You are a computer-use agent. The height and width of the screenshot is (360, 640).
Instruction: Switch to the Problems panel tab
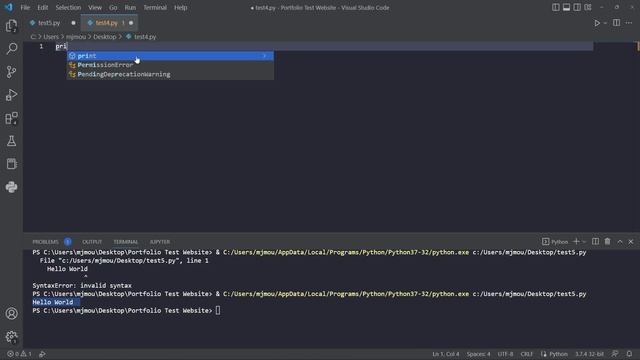point(45,242)
